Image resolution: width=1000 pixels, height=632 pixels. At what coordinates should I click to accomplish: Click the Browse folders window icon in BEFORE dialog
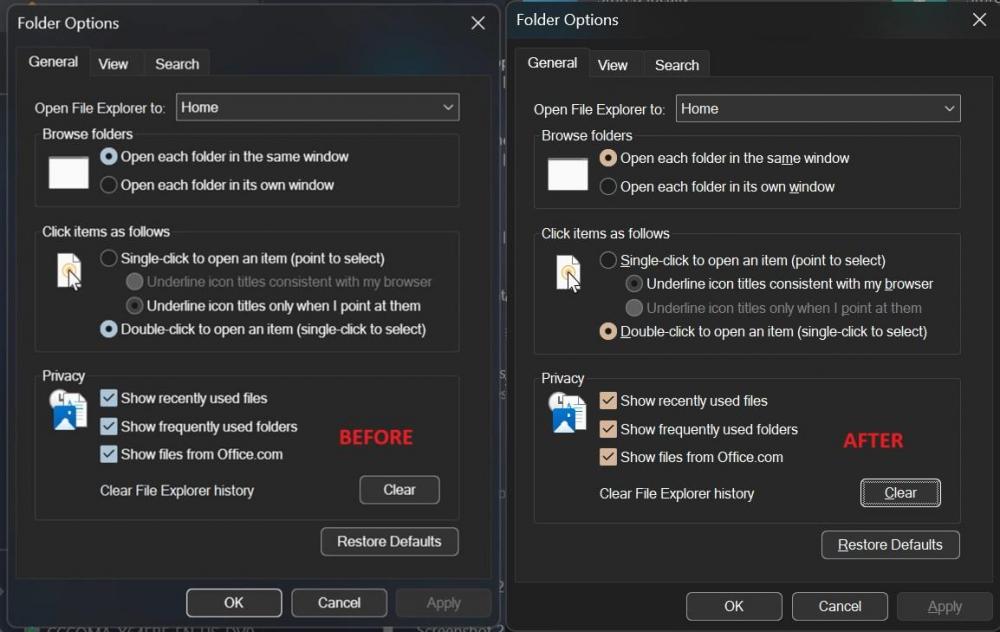pyautogui.click(x=69, y=172)
